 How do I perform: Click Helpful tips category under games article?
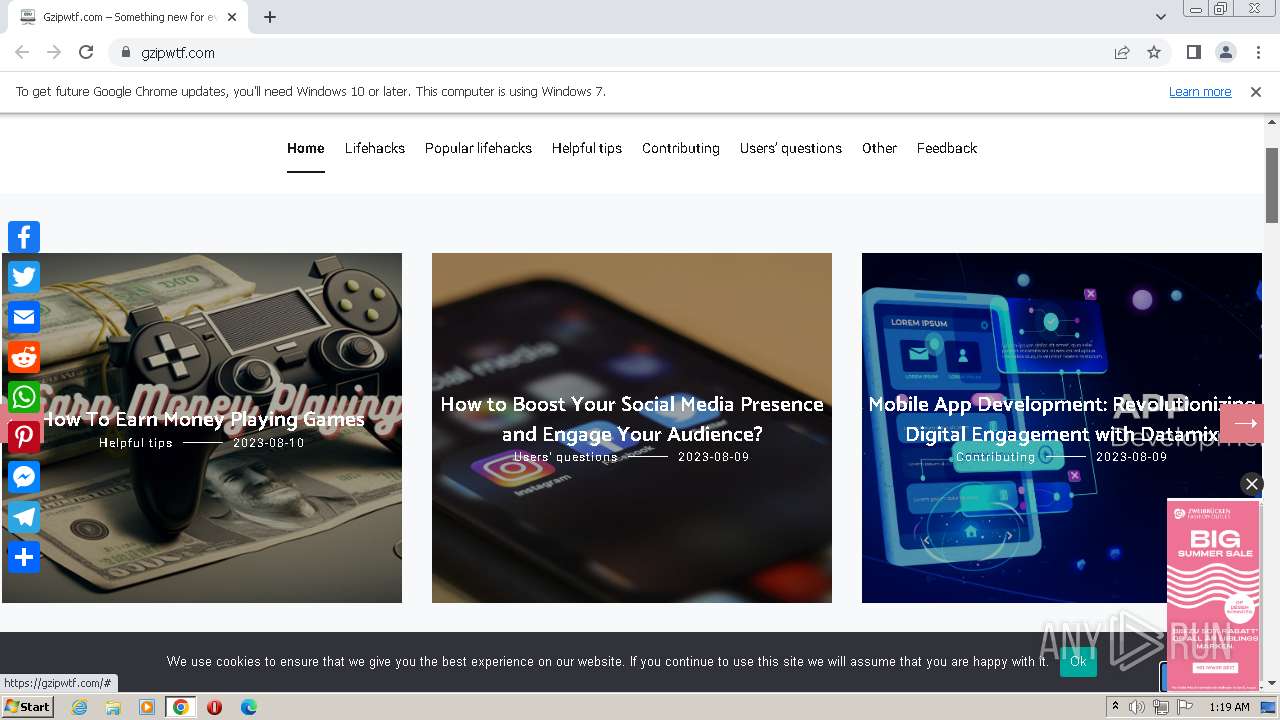(136, 443)
